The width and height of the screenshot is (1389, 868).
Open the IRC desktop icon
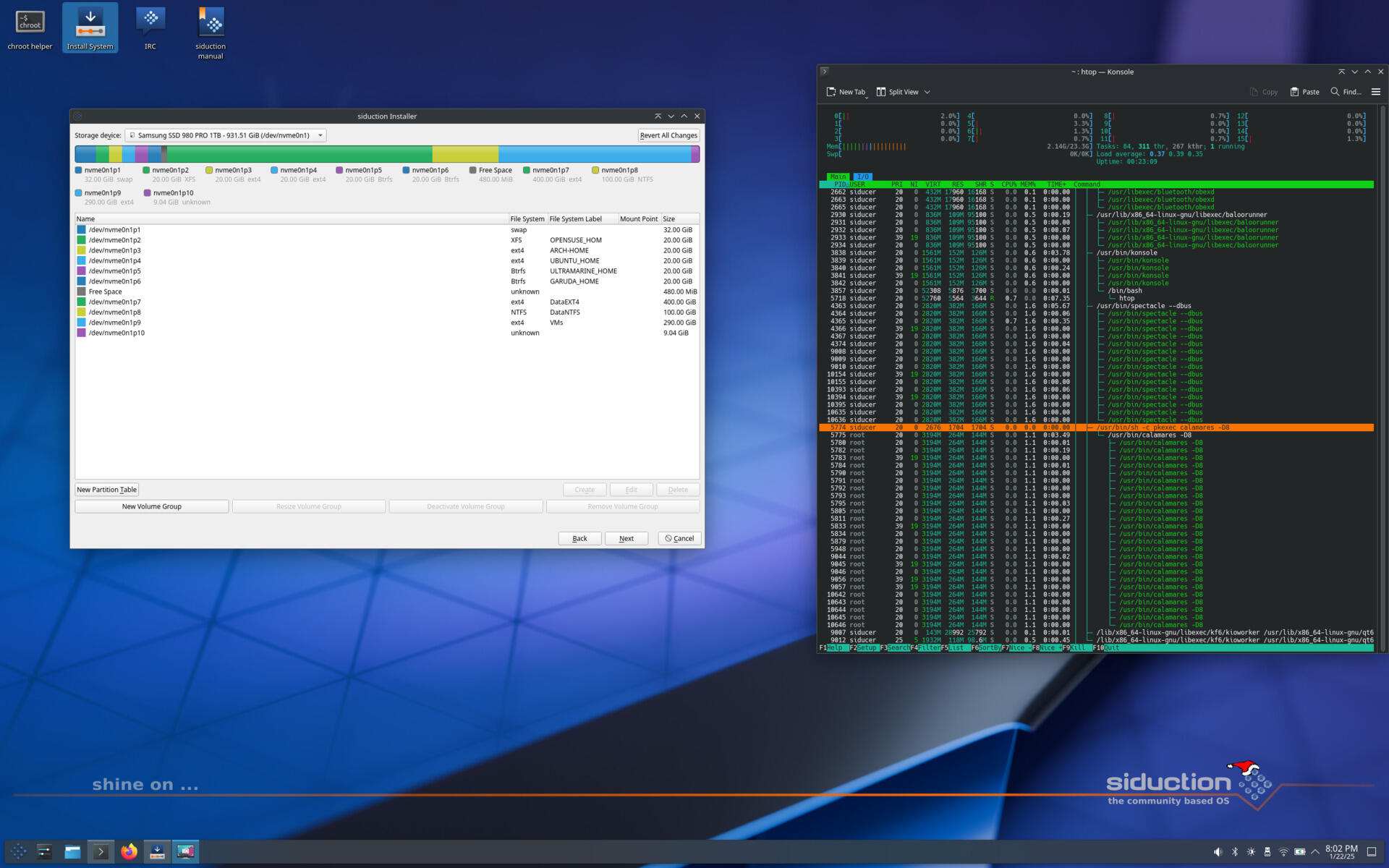point(150,29)
